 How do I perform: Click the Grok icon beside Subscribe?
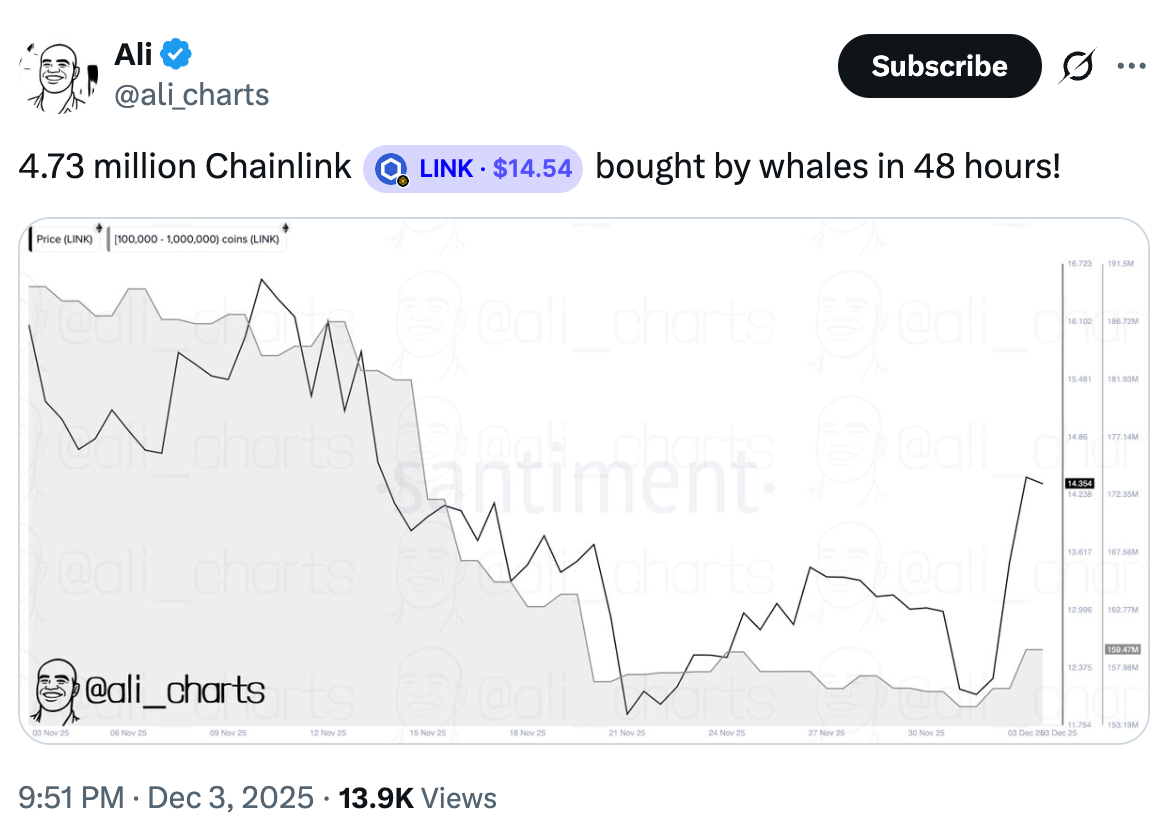tap(1078, 66)
